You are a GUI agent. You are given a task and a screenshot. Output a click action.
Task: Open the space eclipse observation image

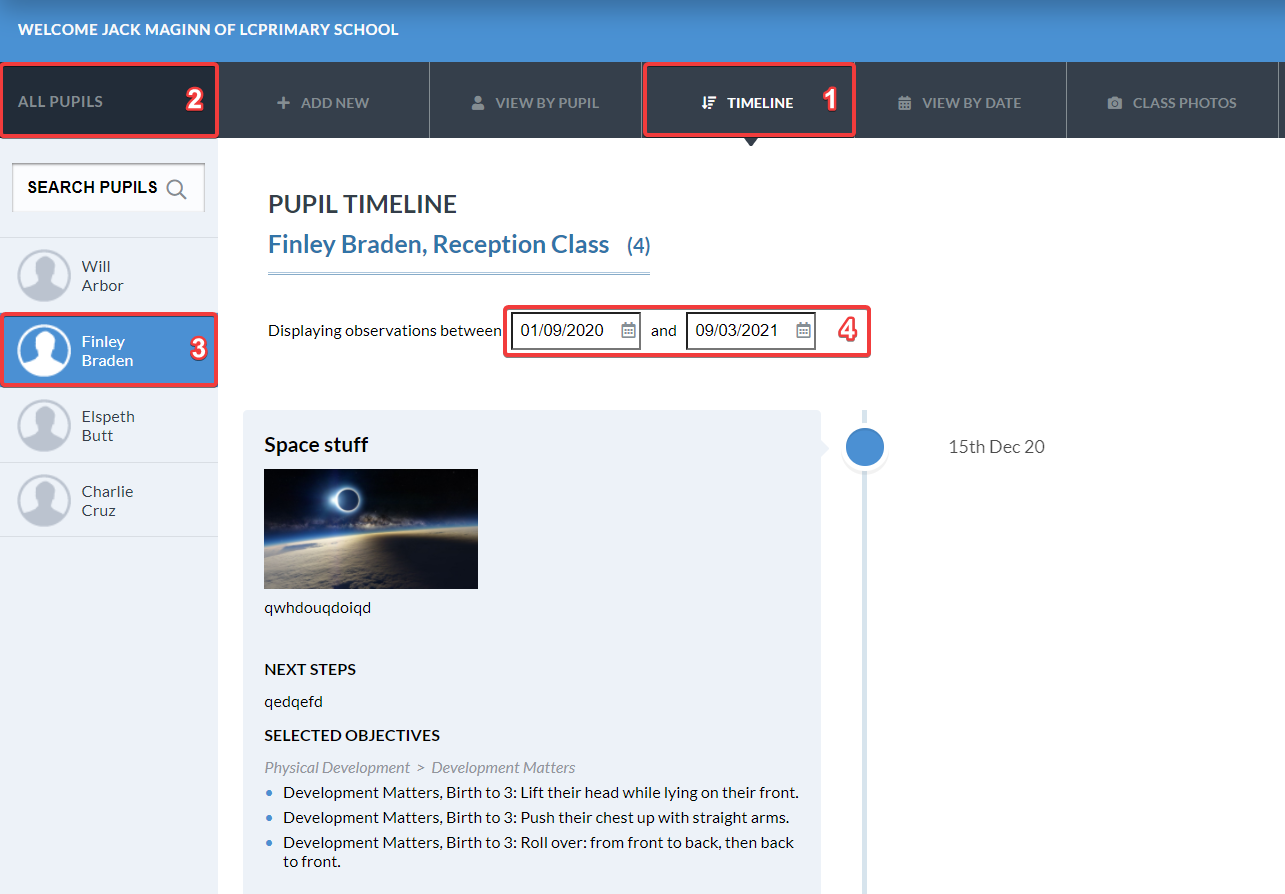[370, 528]
